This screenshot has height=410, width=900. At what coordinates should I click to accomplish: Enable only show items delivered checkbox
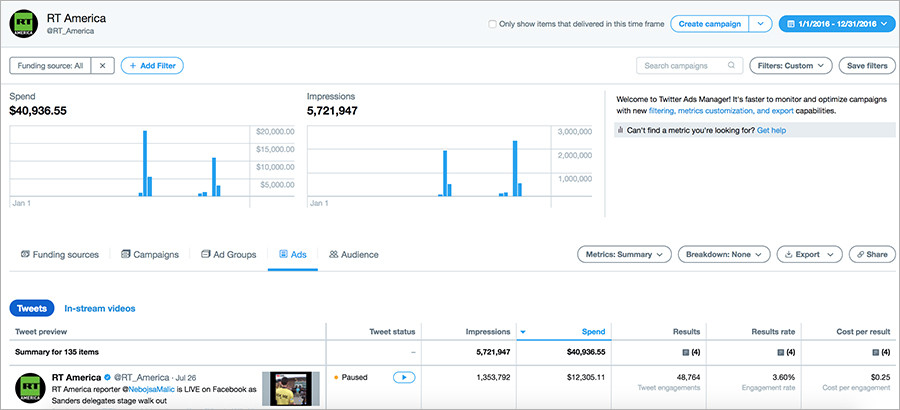[x=492, y=24]
